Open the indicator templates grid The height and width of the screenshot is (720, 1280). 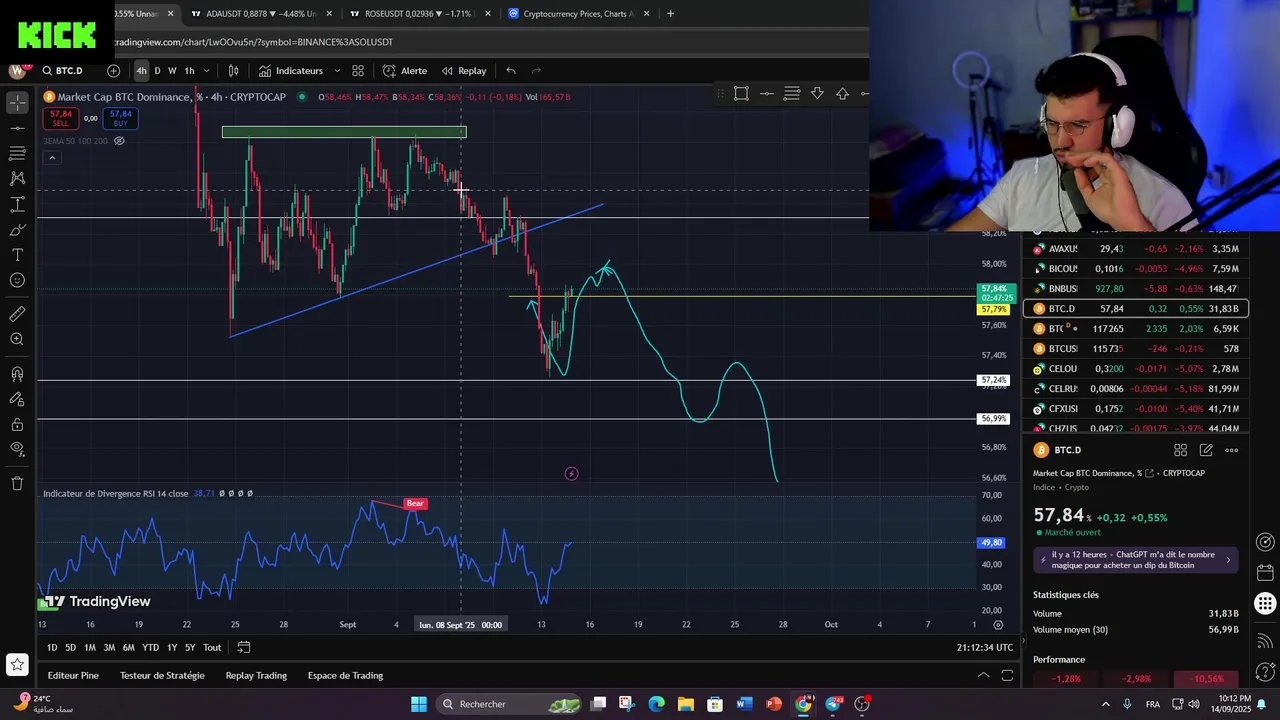[358, 71]
